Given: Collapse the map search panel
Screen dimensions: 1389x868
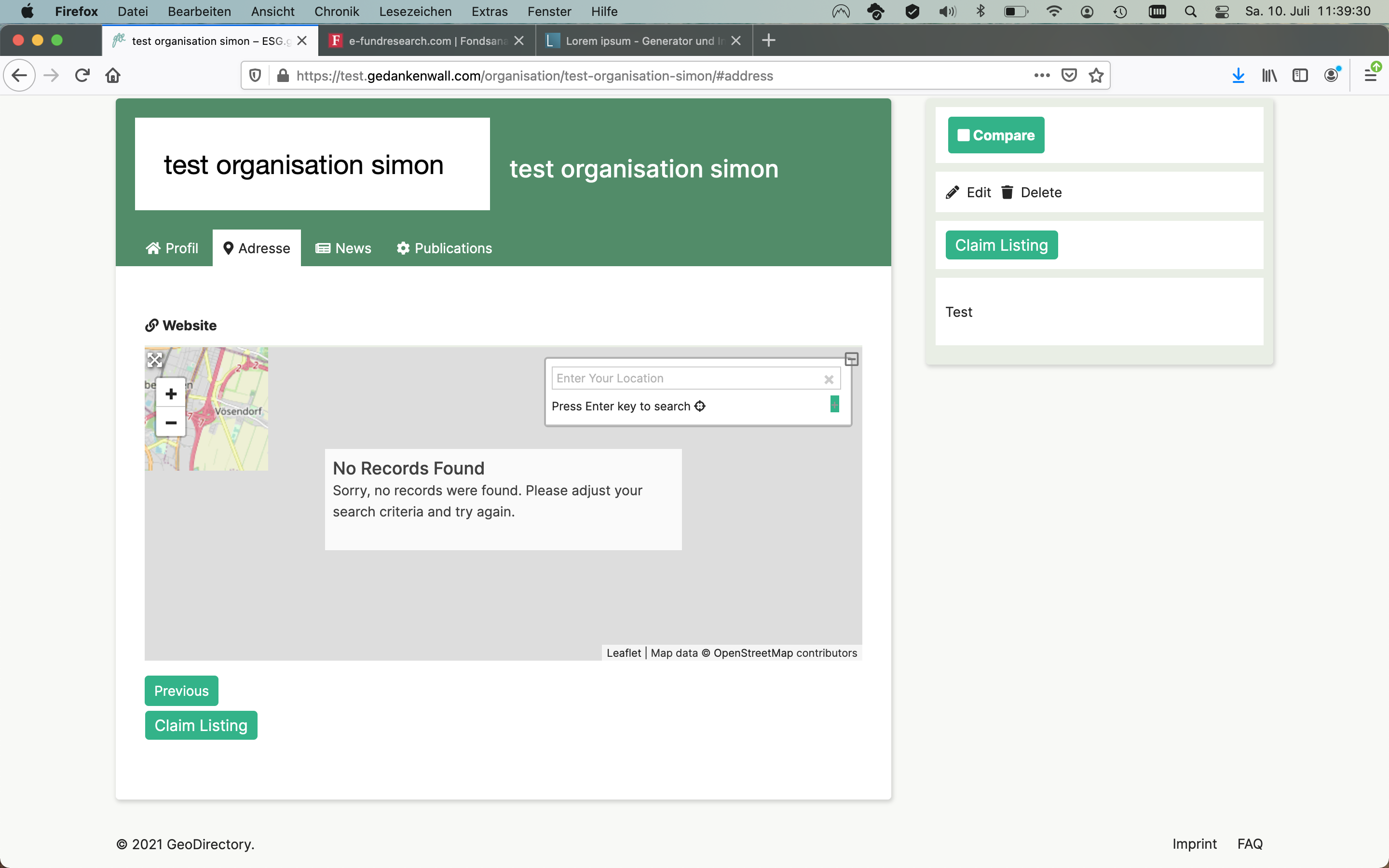Looking at the screenshot, I should pyautogui.click(x=851, y=359).
